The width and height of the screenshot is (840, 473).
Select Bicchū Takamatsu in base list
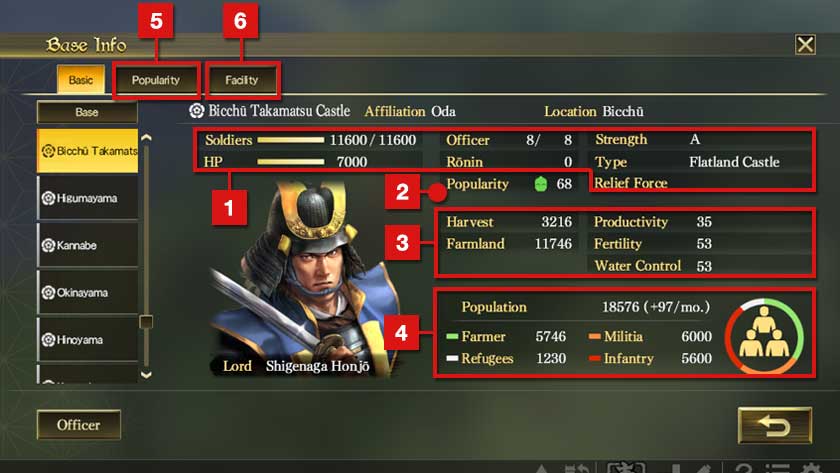coord(87,151)
